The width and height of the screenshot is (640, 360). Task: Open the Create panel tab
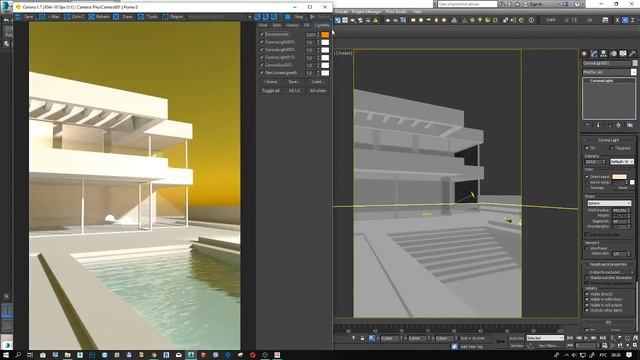584,53
